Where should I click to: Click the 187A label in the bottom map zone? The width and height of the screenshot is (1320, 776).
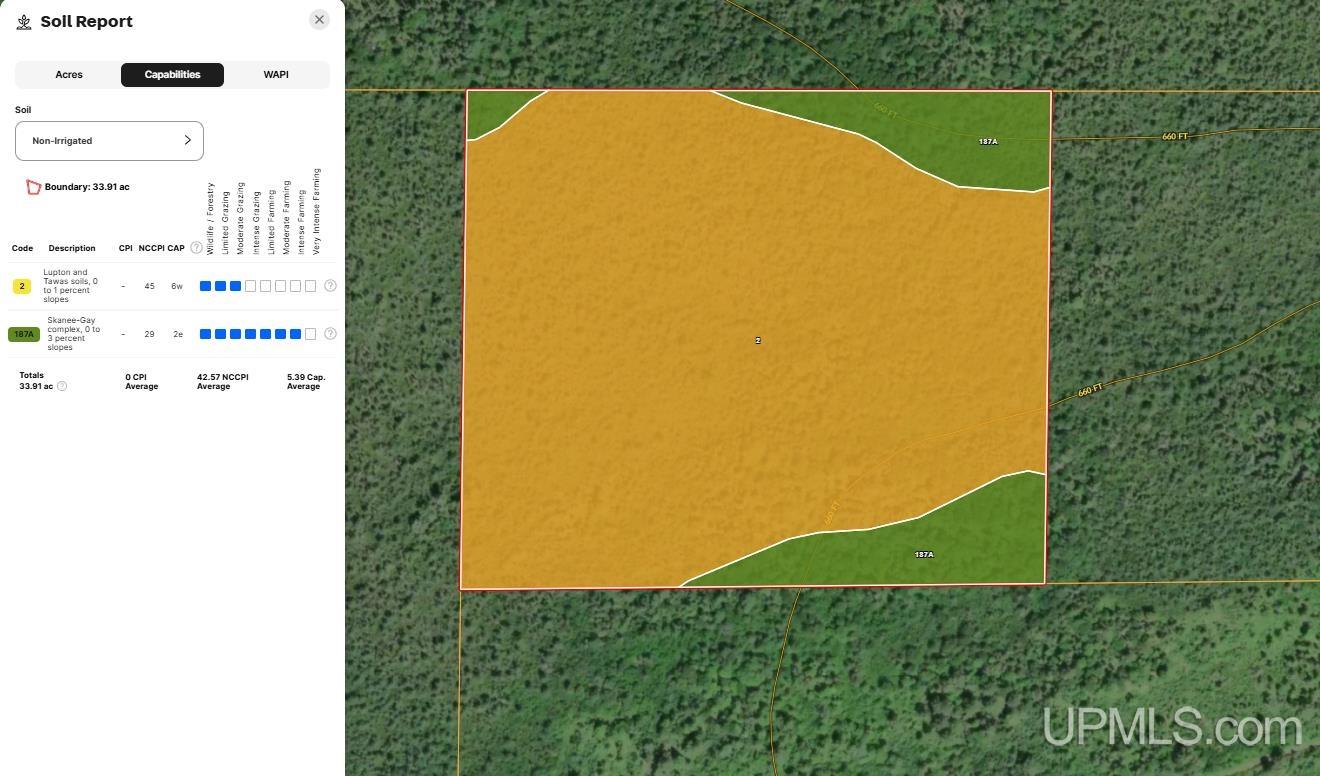click(x=924, y=554)
